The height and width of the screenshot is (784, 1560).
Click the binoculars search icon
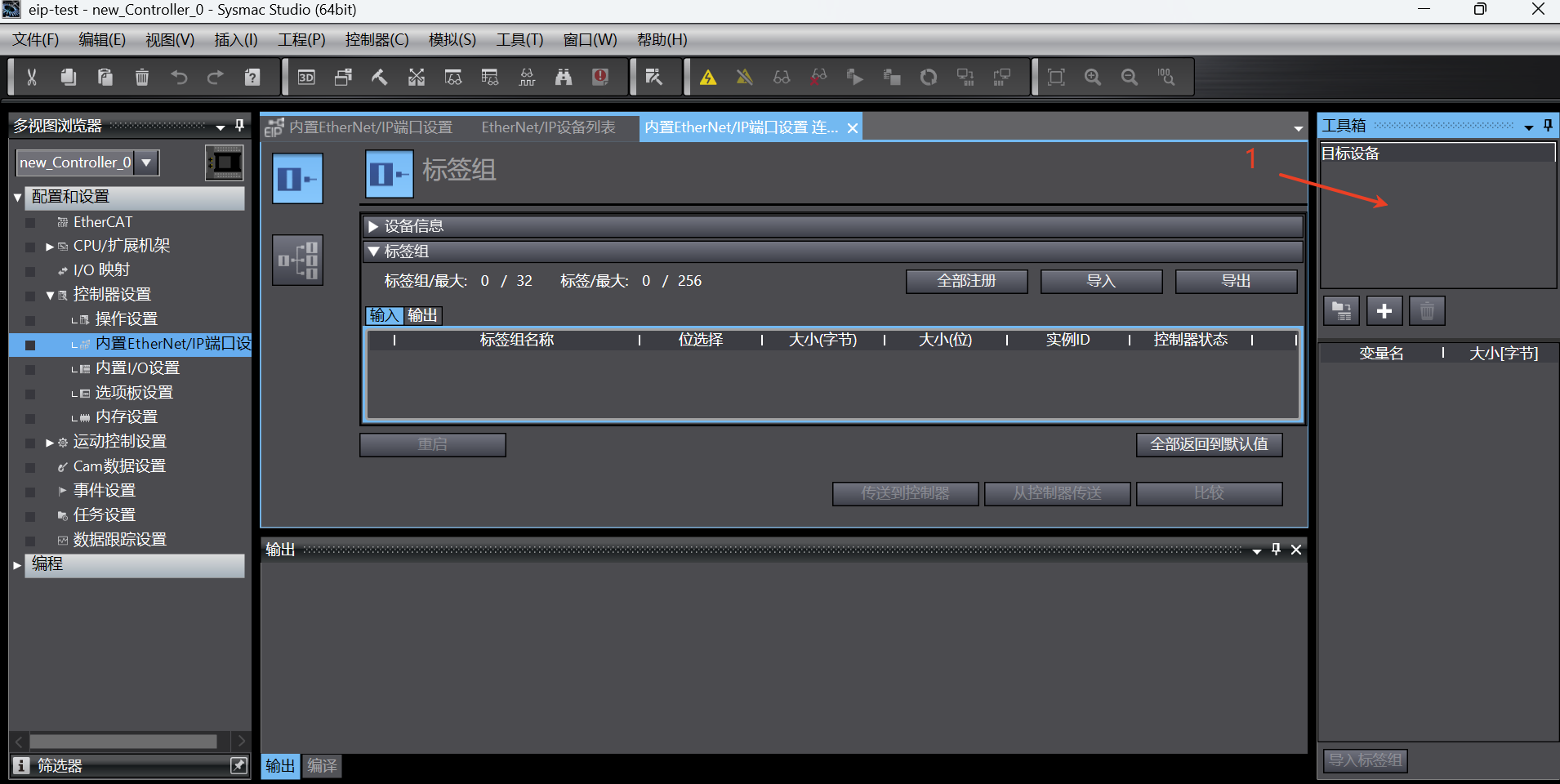(564, 77)
